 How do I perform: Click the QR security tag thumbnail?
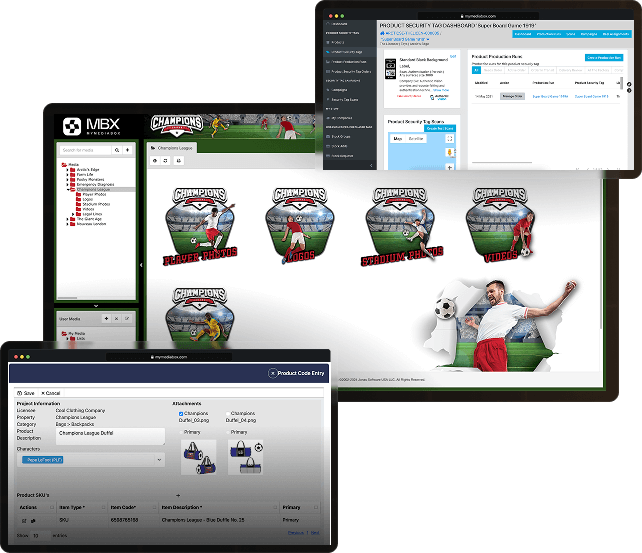391,69
